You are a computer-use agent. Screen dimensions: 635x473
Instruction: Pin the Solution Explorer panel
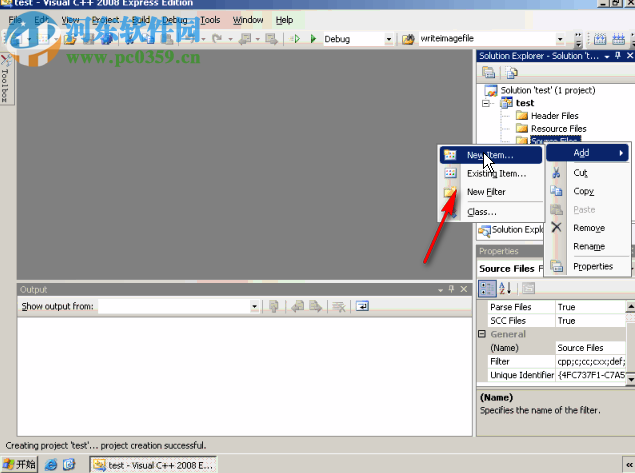coord(618,56)
